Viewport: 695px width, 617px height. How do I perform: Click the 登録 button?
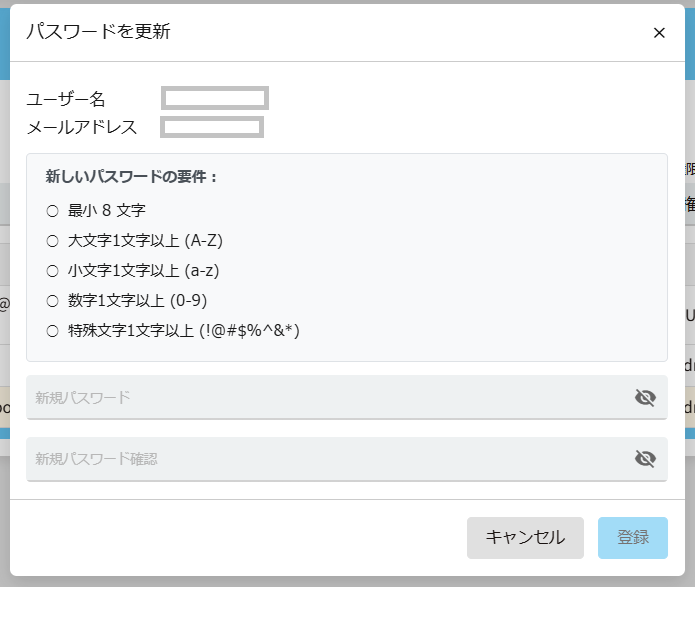[x=633, y=538]
